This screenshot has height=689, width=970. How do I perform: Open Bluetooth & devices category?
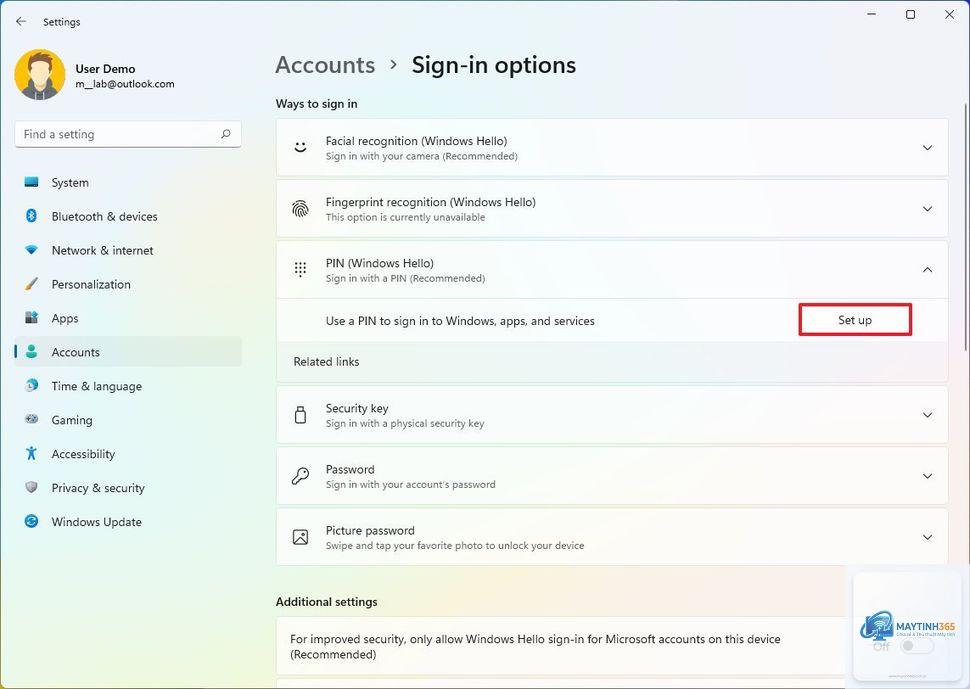(x=127, y=216)
